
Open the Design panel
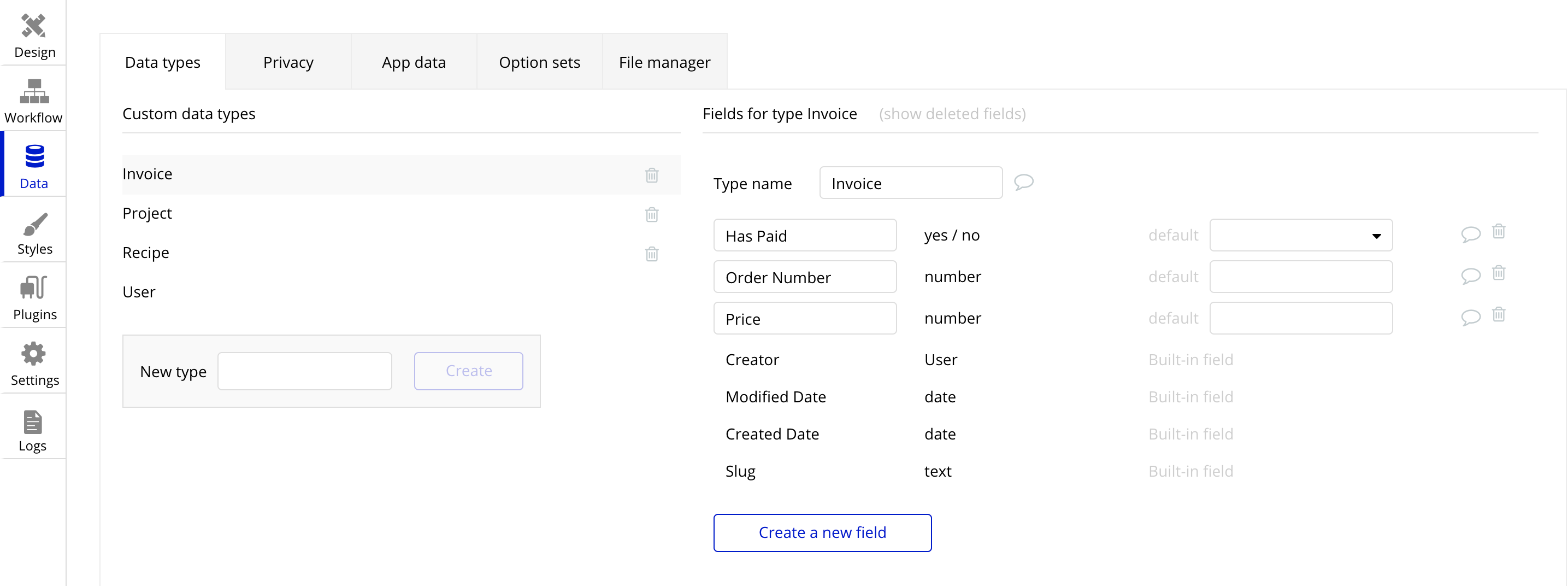click(33, 33)
